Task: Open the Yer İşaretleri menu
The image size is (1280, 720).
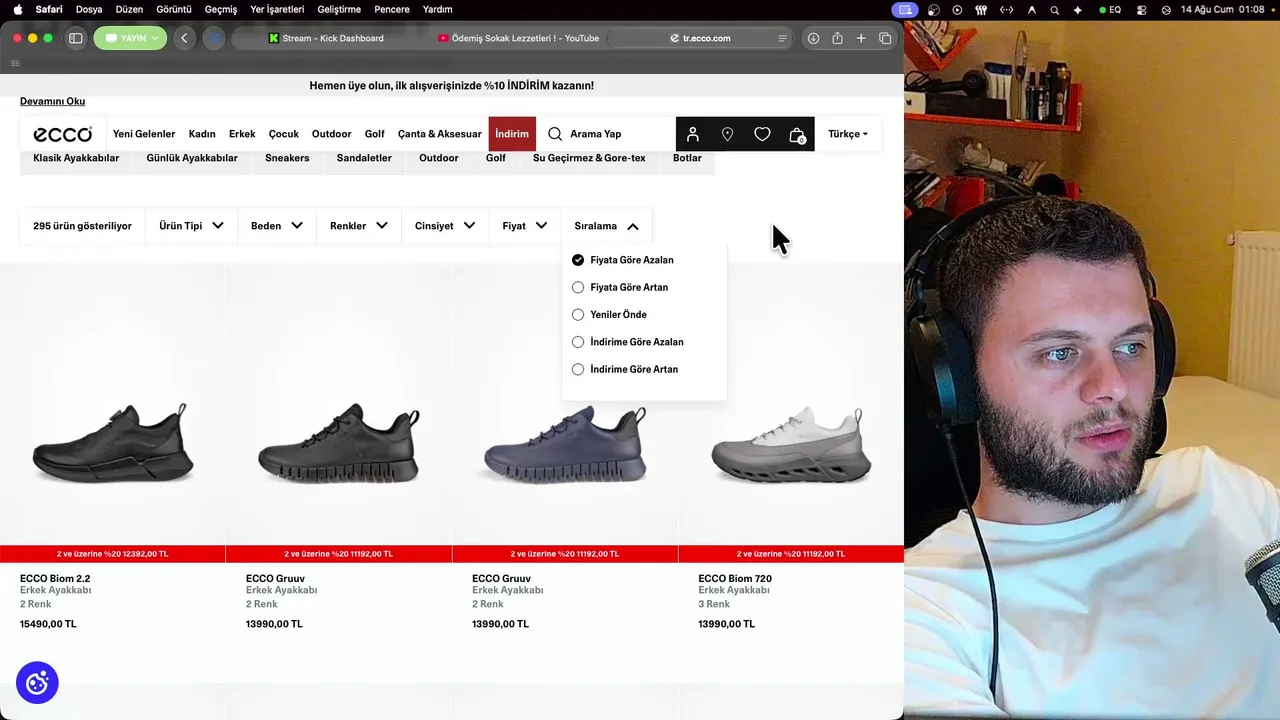Action: (x=276, y=9)
